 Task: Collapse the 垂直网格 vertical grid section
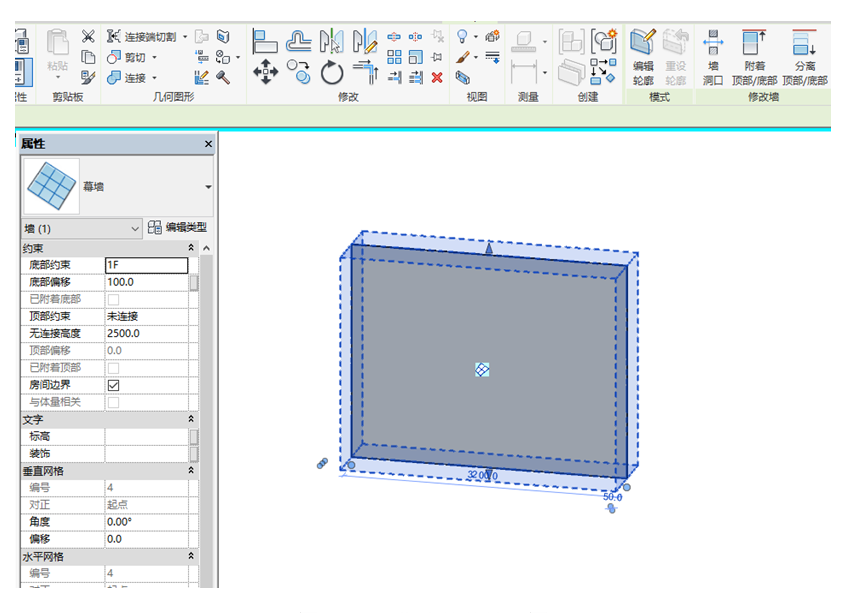[x=191, y=471]
